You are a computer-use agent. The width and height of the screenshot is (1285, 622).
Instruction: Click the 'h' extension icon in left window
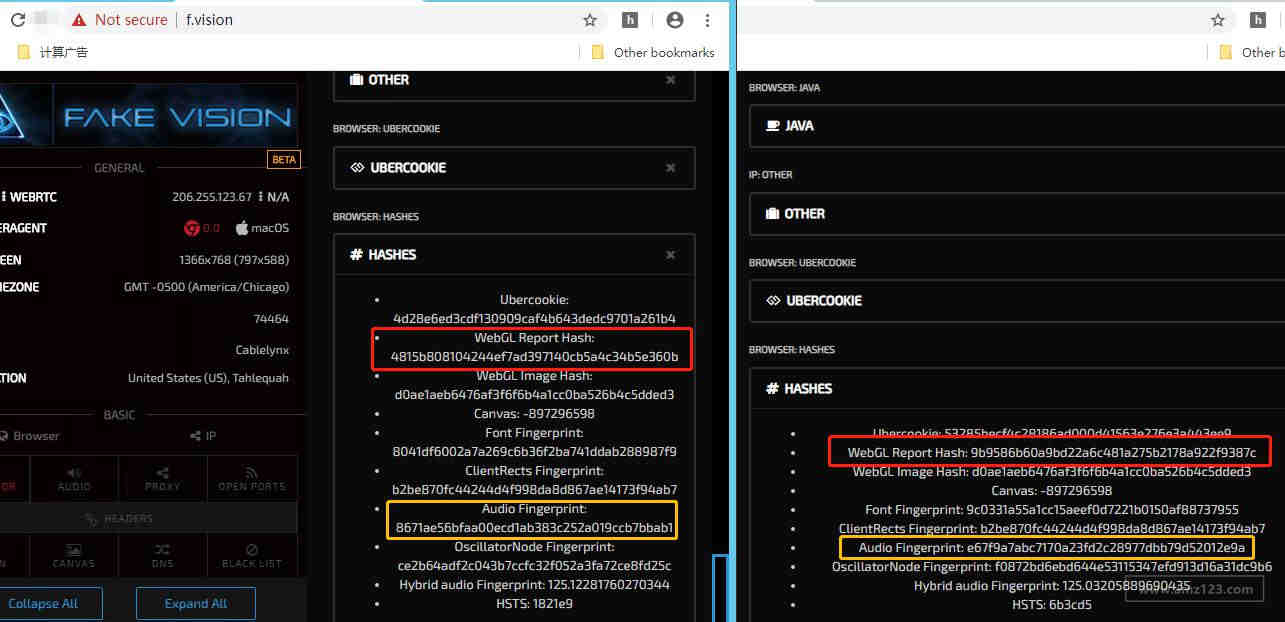630,20
